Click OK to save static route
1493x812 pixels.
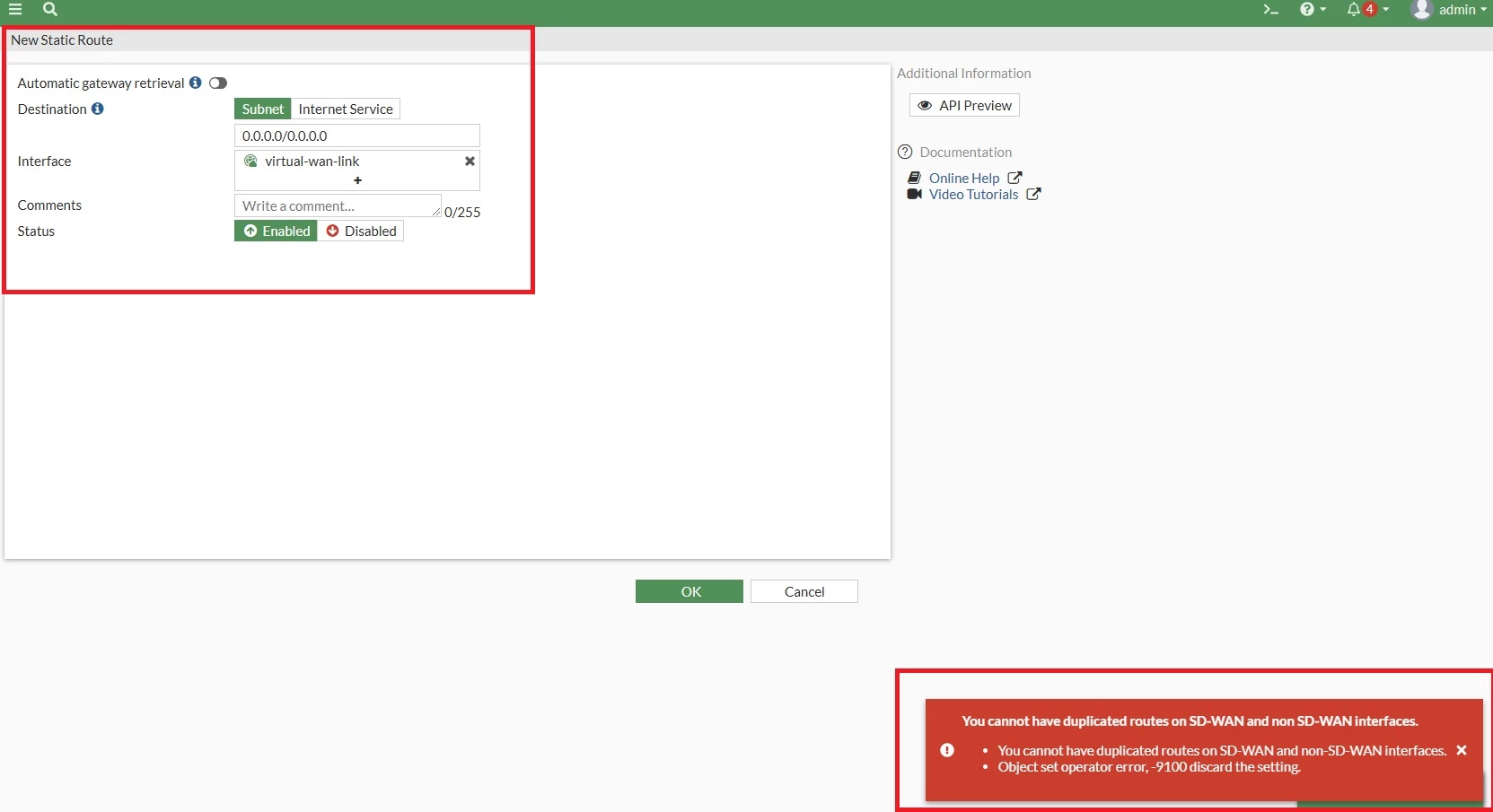[689, 591]
